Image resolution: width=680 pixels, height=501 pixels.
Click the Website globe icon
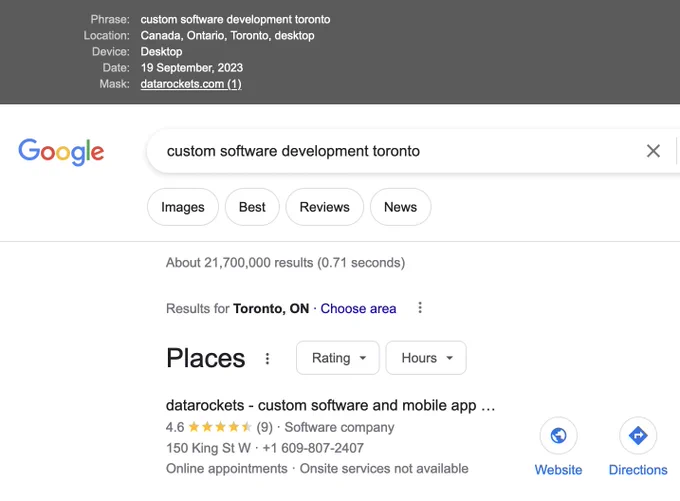tap(558, 435)
